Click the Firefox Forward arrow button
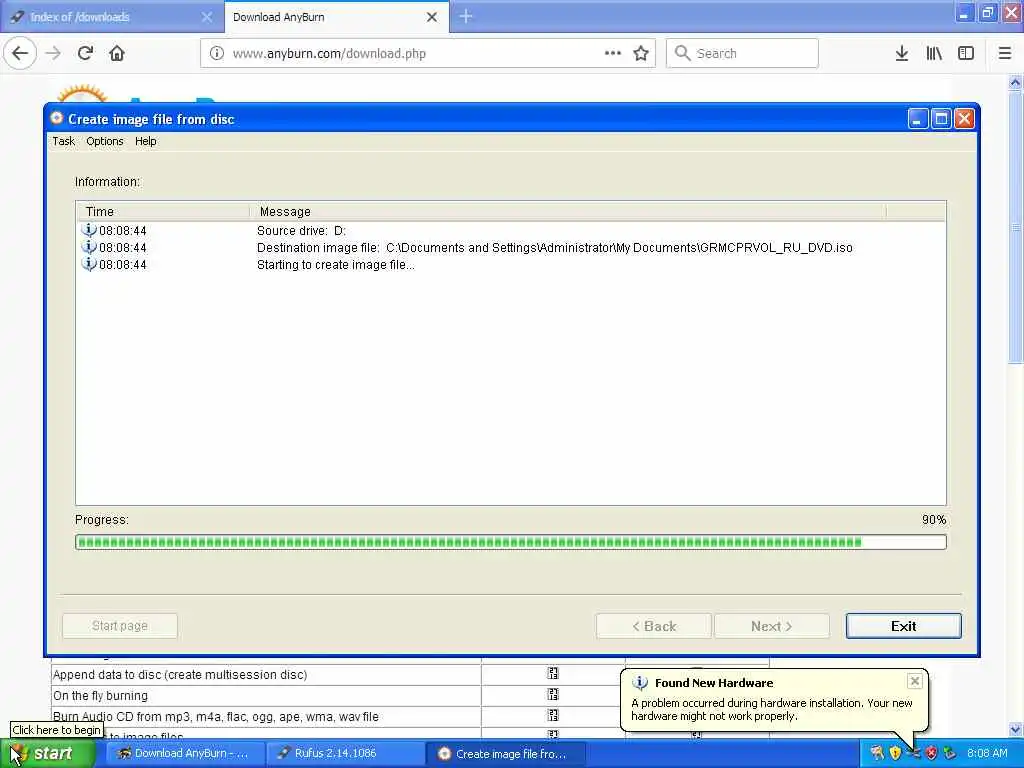This screenshot has width=1024, height=768. coord(54,53)
